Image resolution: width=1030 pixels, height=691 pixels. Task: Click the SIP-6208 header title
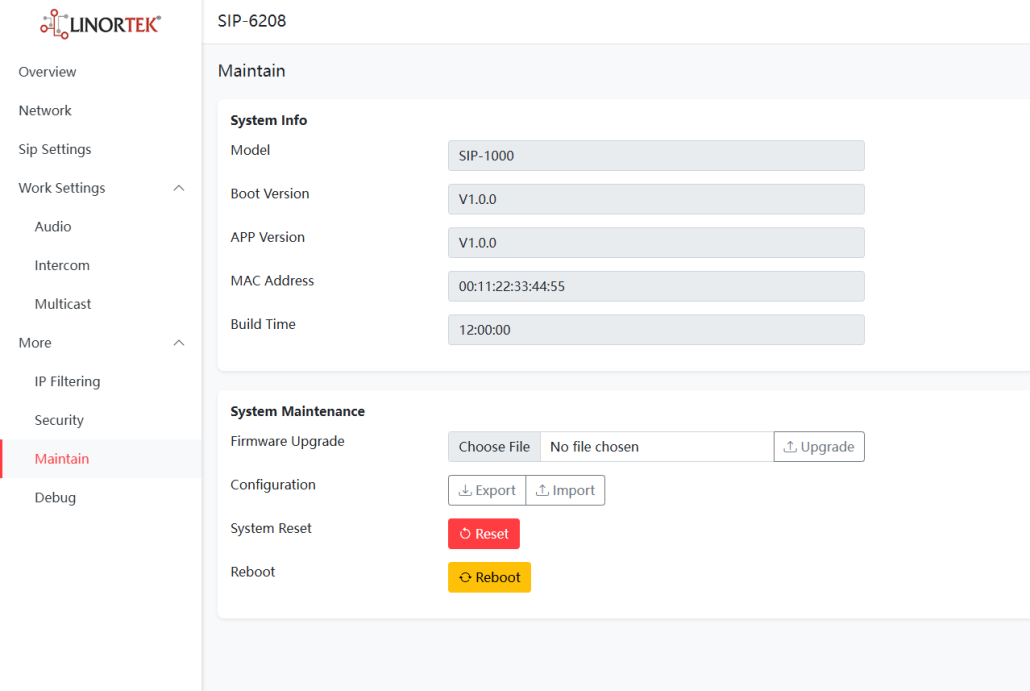(252, 21)
